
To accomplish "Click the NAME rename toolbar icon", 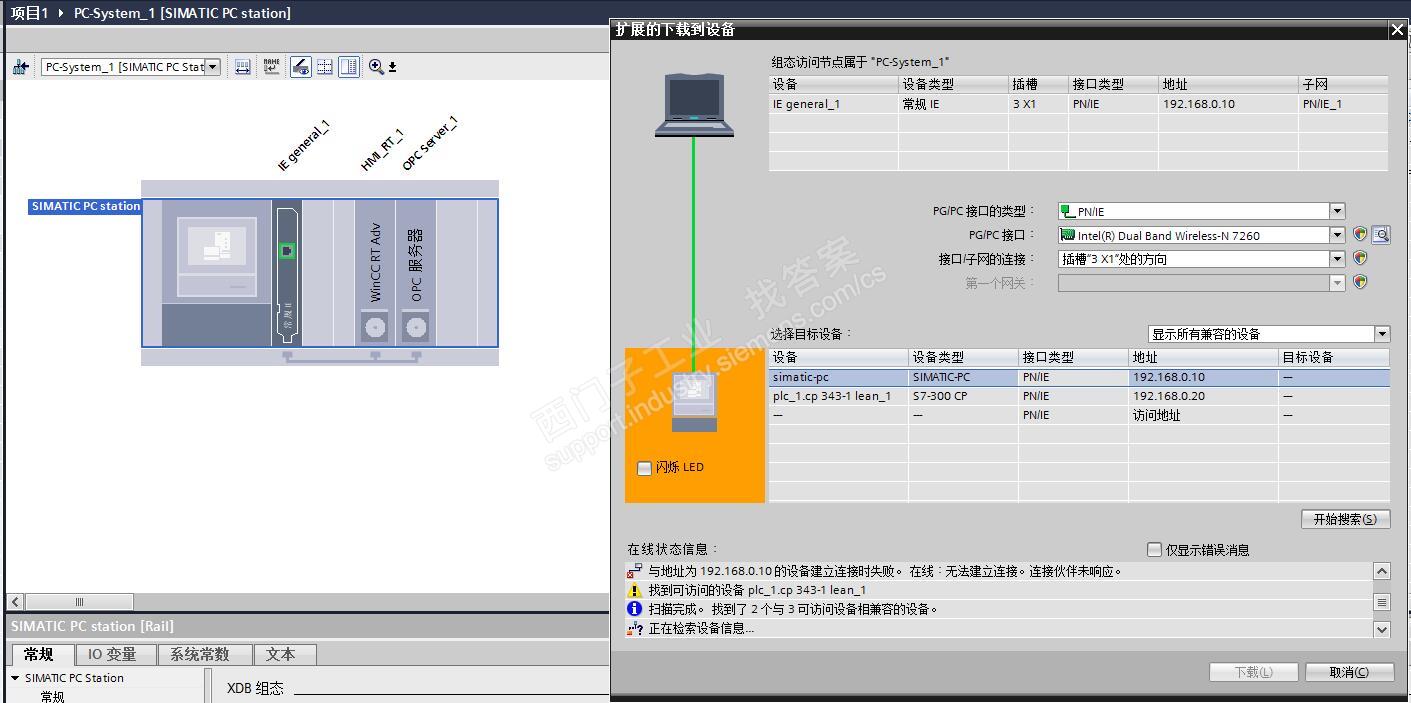I will (x=271, y=67).
